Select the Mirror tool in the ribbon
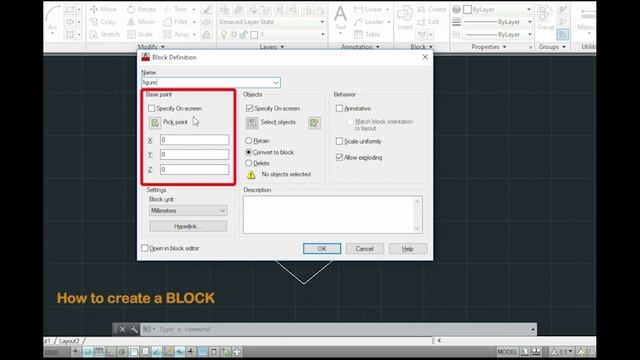Viewport: 640px width, 360px height. click(x=141, y=22)
